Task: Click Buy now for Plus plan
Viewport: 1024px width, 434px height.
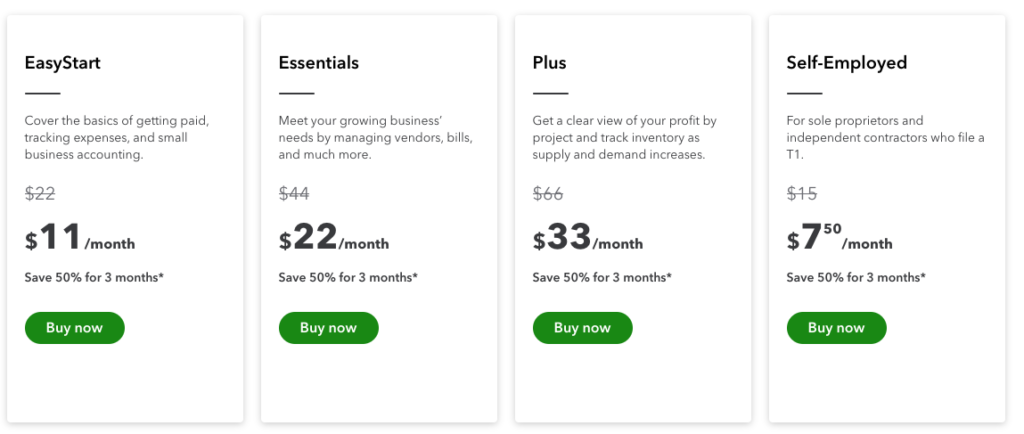Action: pos(583,328)
